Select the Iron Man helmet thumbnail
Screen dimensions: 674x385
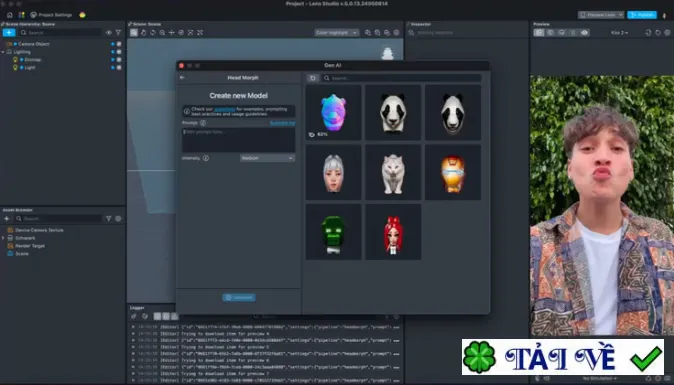(453, 172)
